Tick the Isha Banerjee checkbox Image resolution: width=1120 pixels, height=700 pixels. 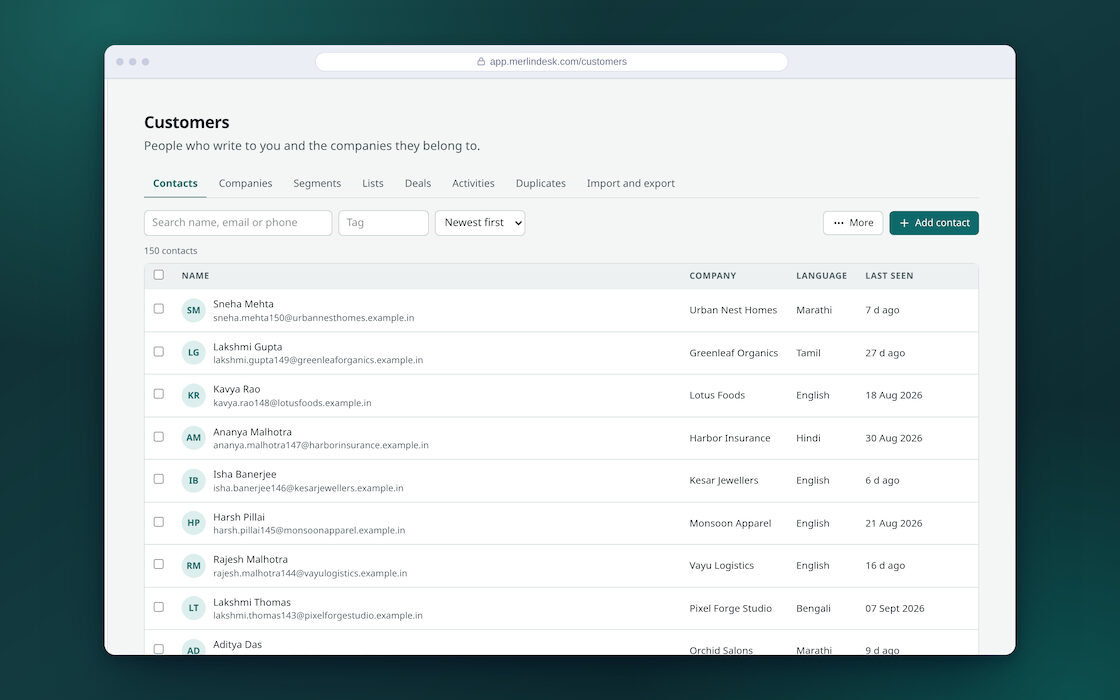pos(159,479)
